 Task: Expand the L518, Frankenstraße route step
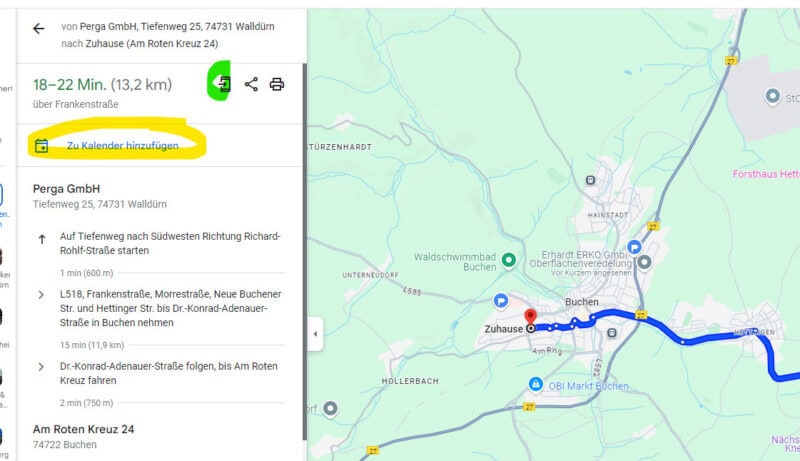pyautogui.click(x=41, y=295)
